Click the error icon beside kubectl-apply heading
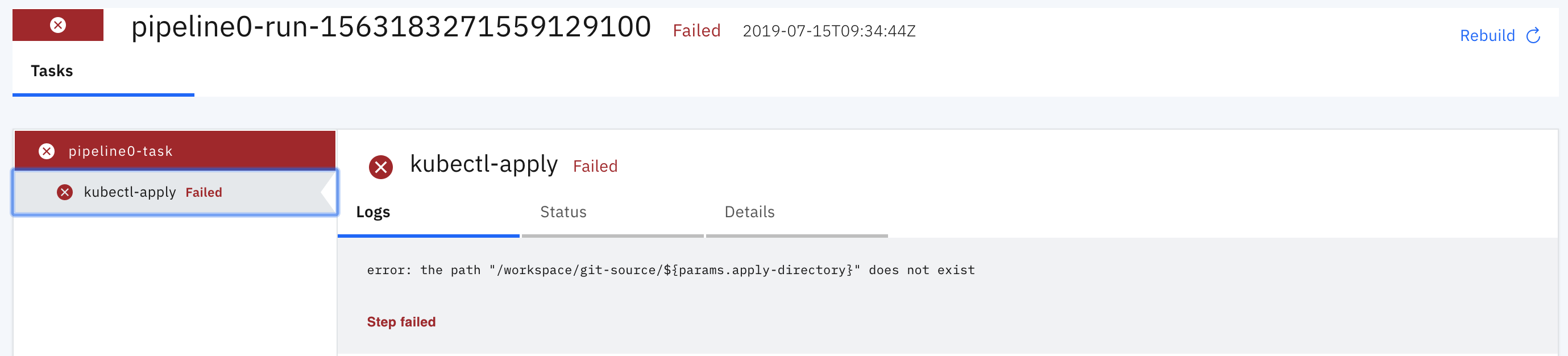The image size is (1568, 356). 381,166
